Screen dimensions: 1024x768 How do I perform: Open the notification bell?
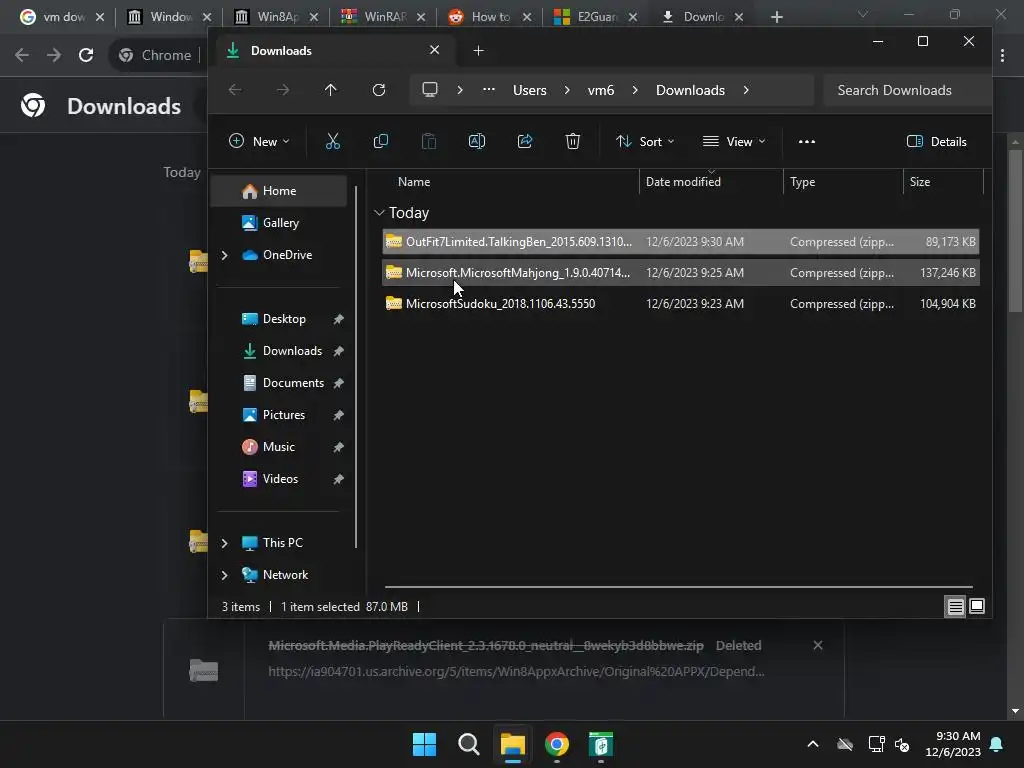(x=997, y=744)
